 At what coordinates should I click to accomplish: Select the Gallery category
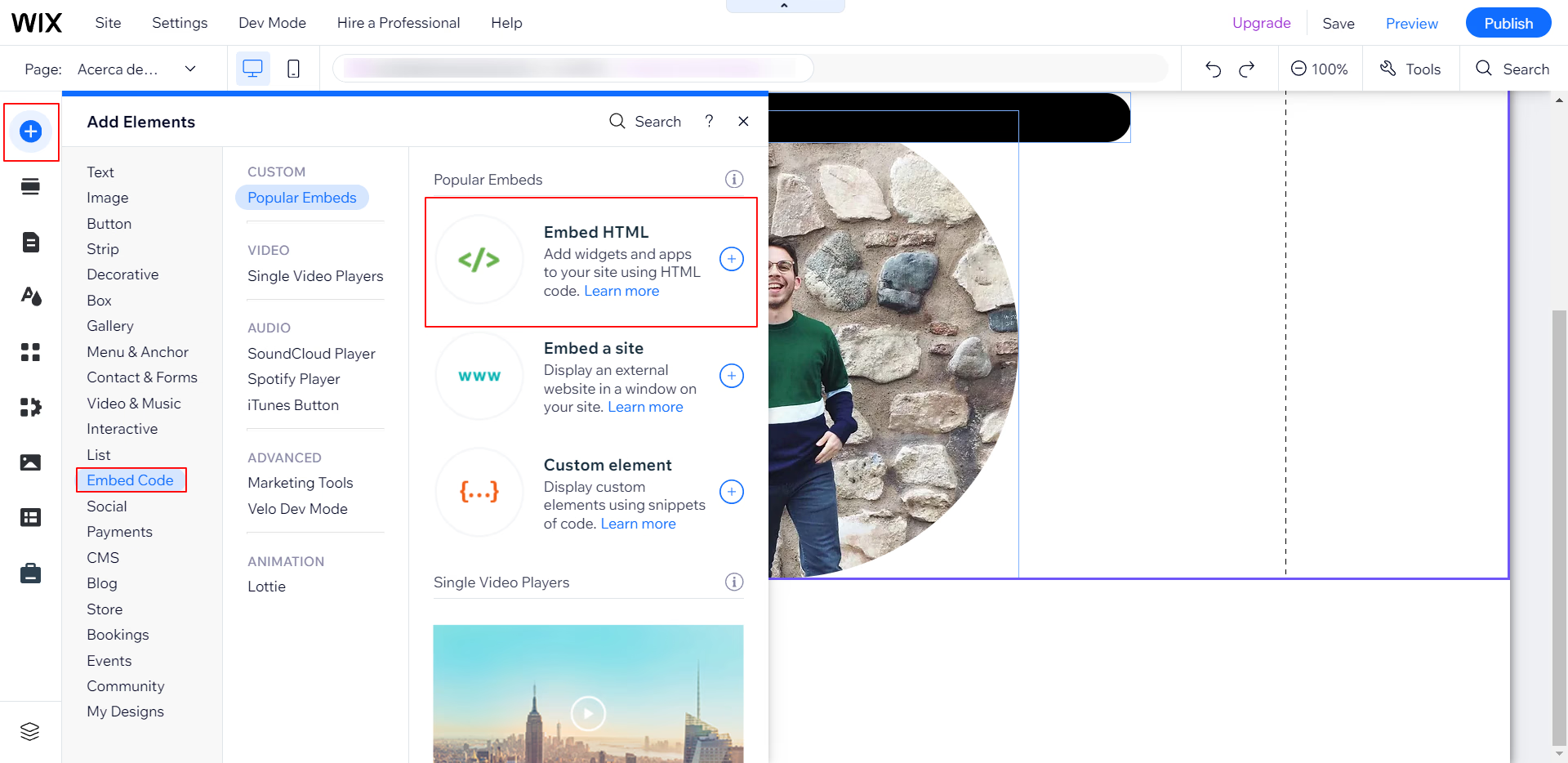(110, 326)
